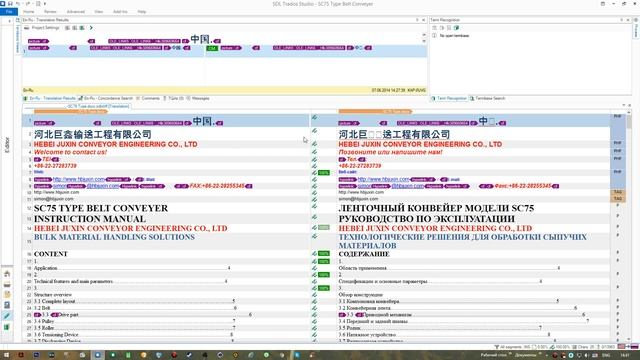
Task: Collapse the left navigation pane arrow
Action: point(10,20)
